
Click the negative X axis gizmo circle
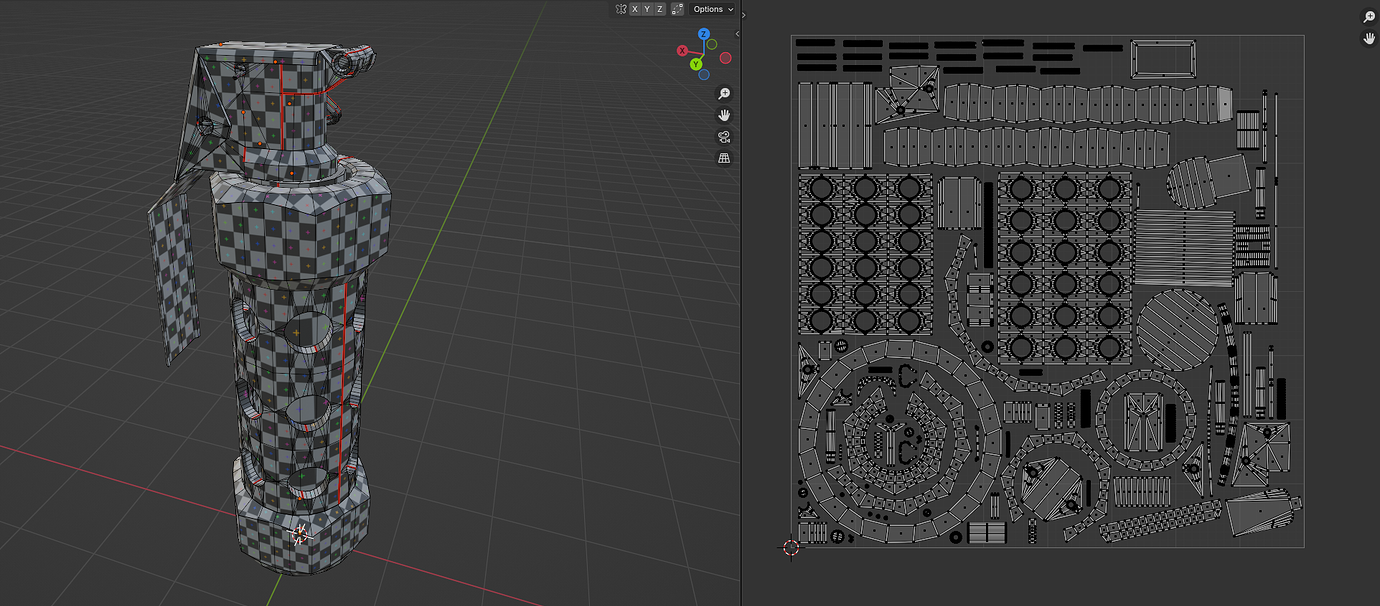(x=726, y=58)
